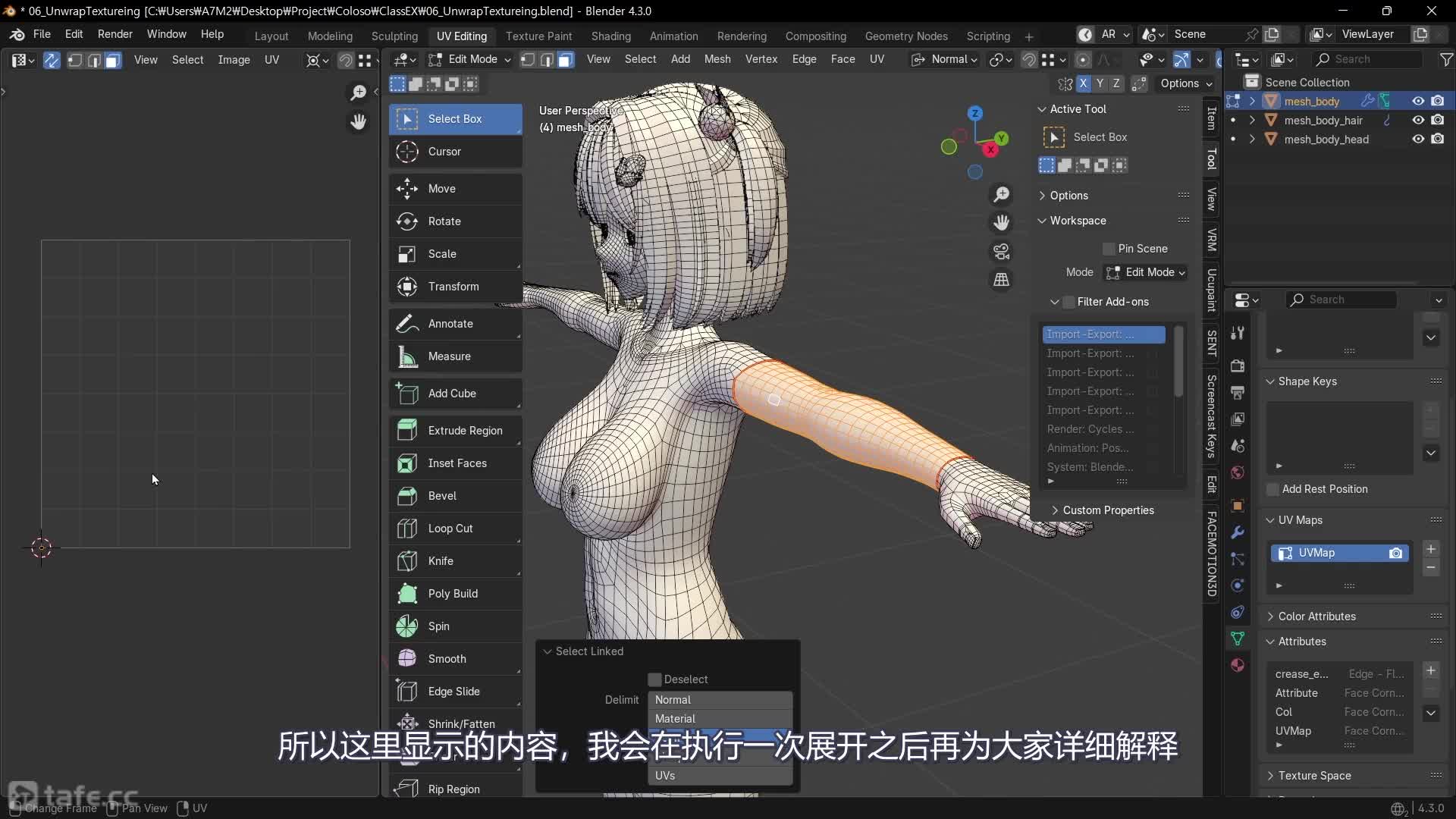Select the Knife tool in the toolbar
The width and height of the screenshot is (1456, 819).
click(x=441, y=561)
